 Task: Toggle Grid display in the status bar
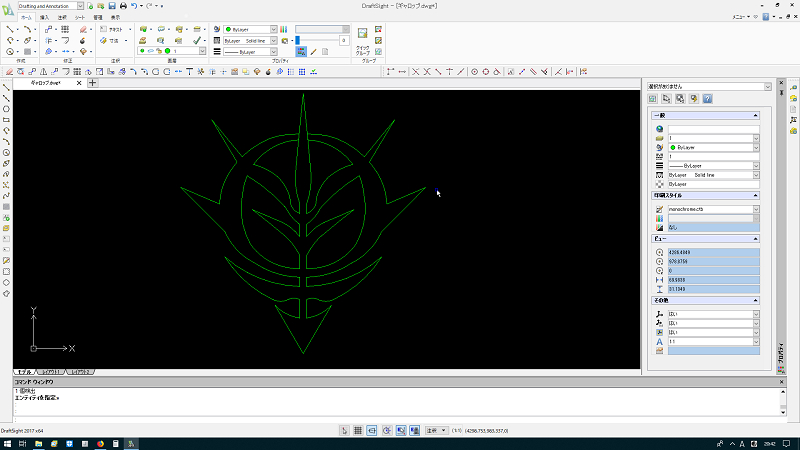pyautogui.click(x=358, y=431)
